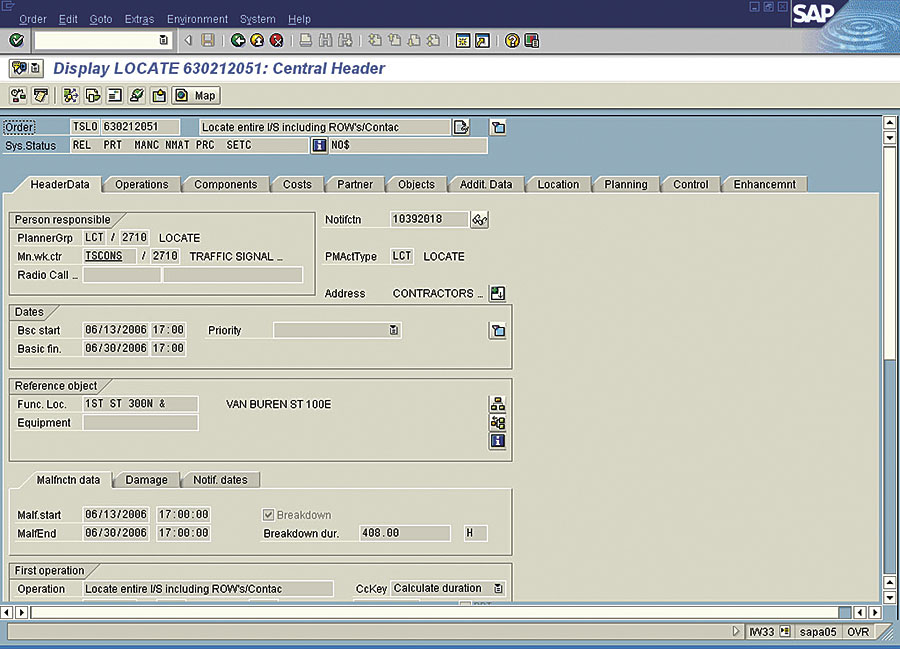
Task: Switch to the Addit. Data tab
Action: tap(486, 184)
